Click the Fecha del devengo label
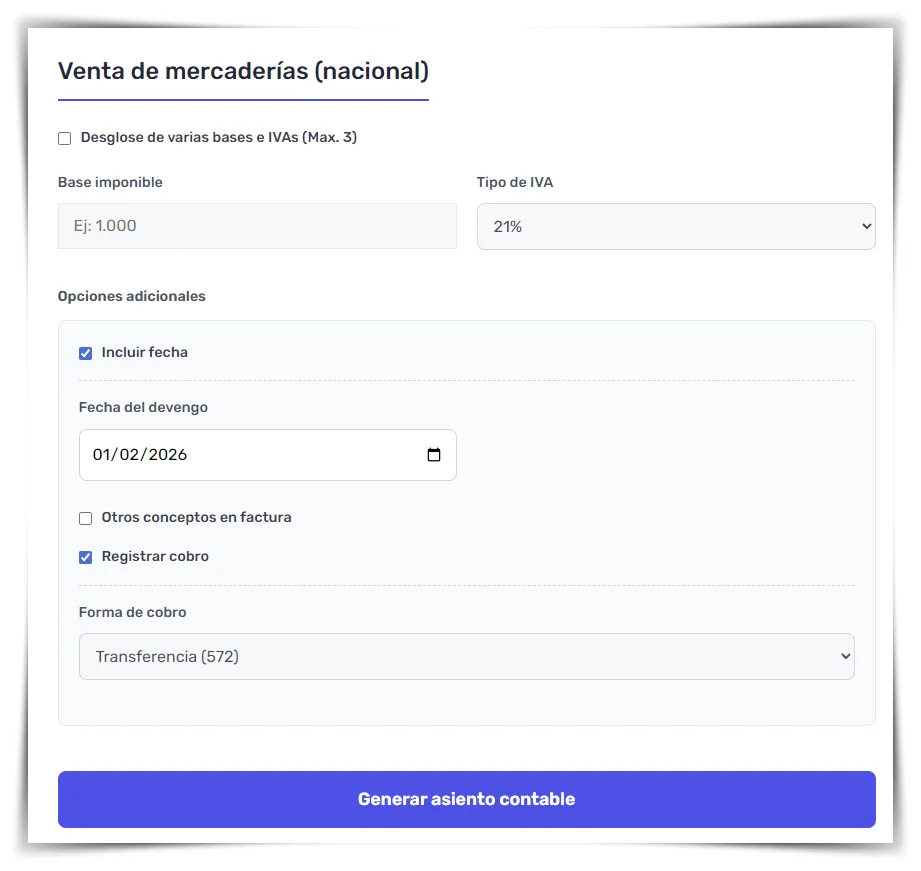The image size is (921, 871). coord(143,407)
